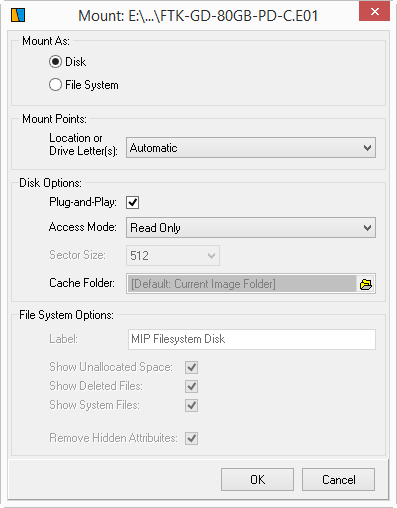Expand the Location or Drive Letter dropdown
This screenshot has width=397, height=508.
click(251, 148)
